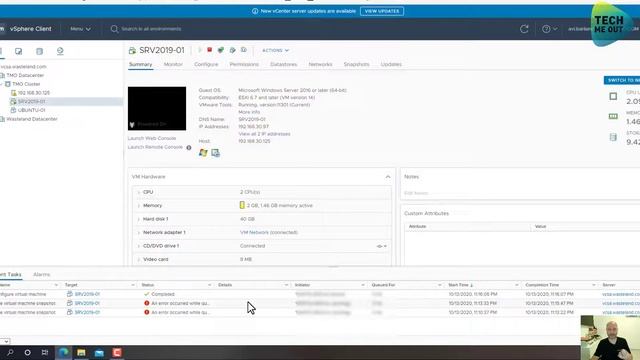The height and width of the screenshot is (360, 640).
Task: Refresh the vSphere Client view
Action: [x=524, y=29]
